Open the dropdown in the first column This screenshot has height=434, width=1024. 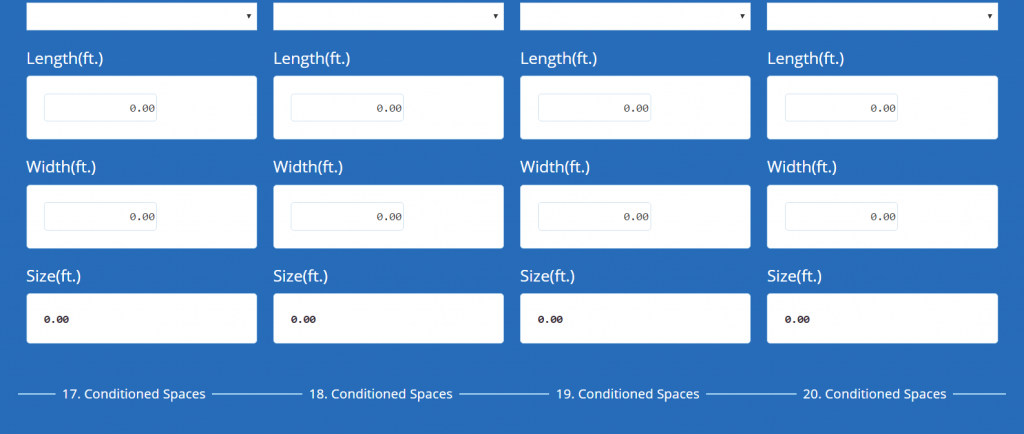tap(141, 16)
